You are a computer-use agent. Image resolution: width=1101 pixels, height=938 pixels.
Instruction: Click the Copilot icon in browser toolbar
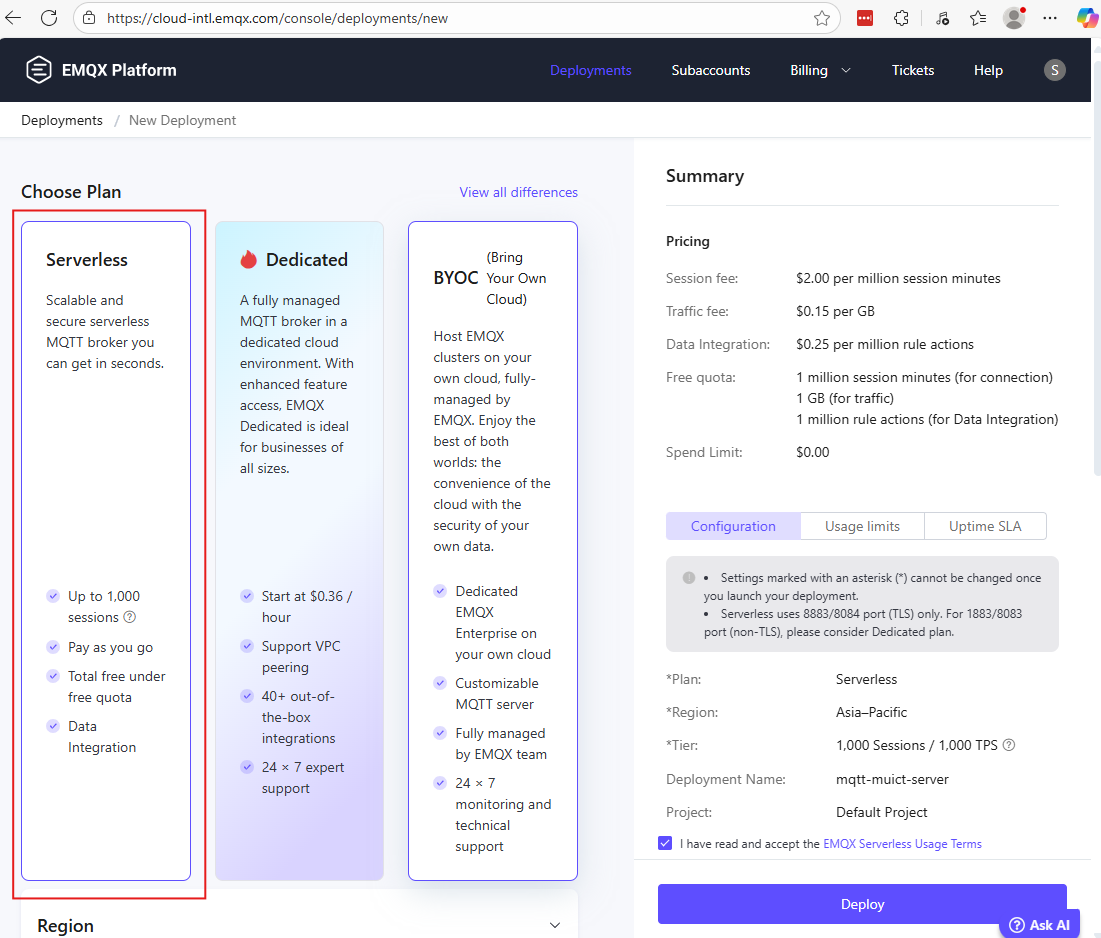point(1086,18)
